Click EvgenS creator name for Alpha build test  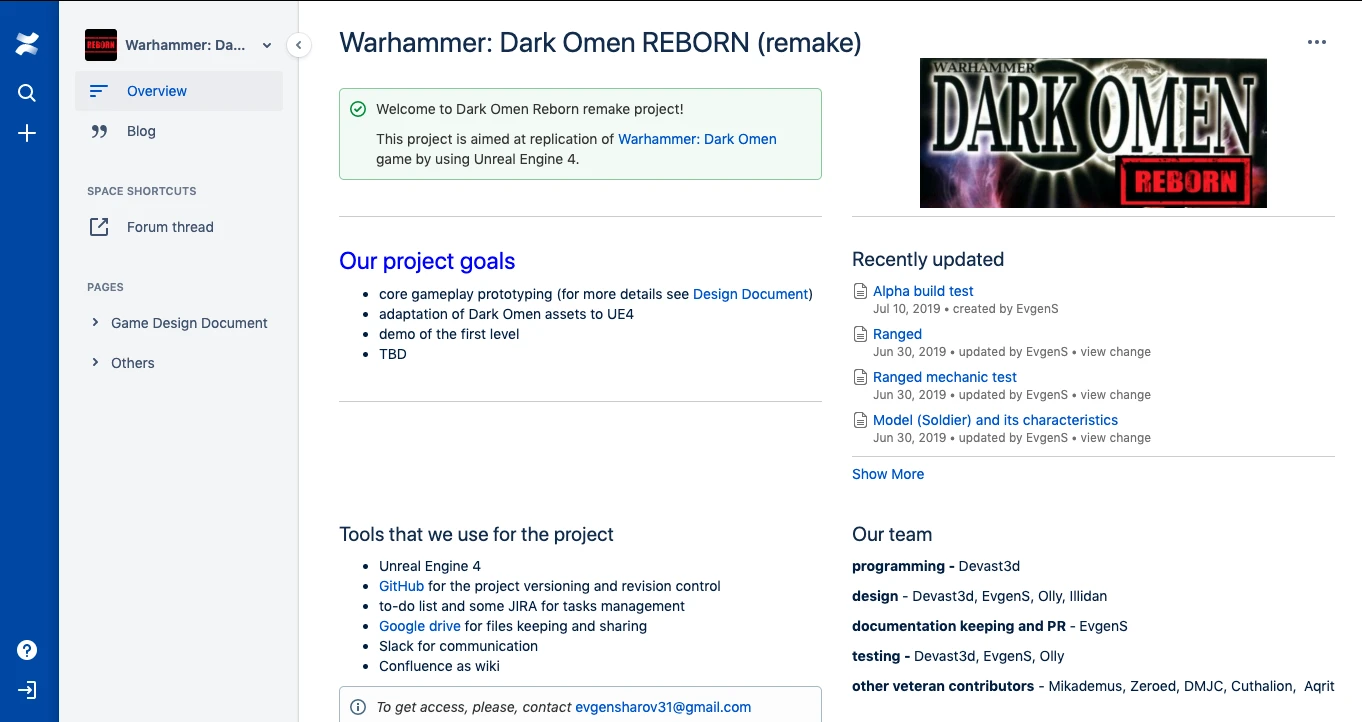click(1037, 309)
